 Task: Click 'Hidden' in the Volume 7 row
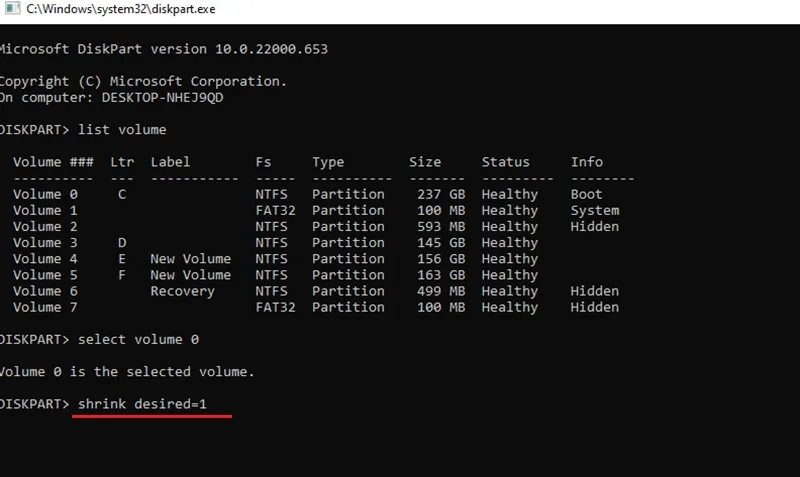tap(595, 307)
